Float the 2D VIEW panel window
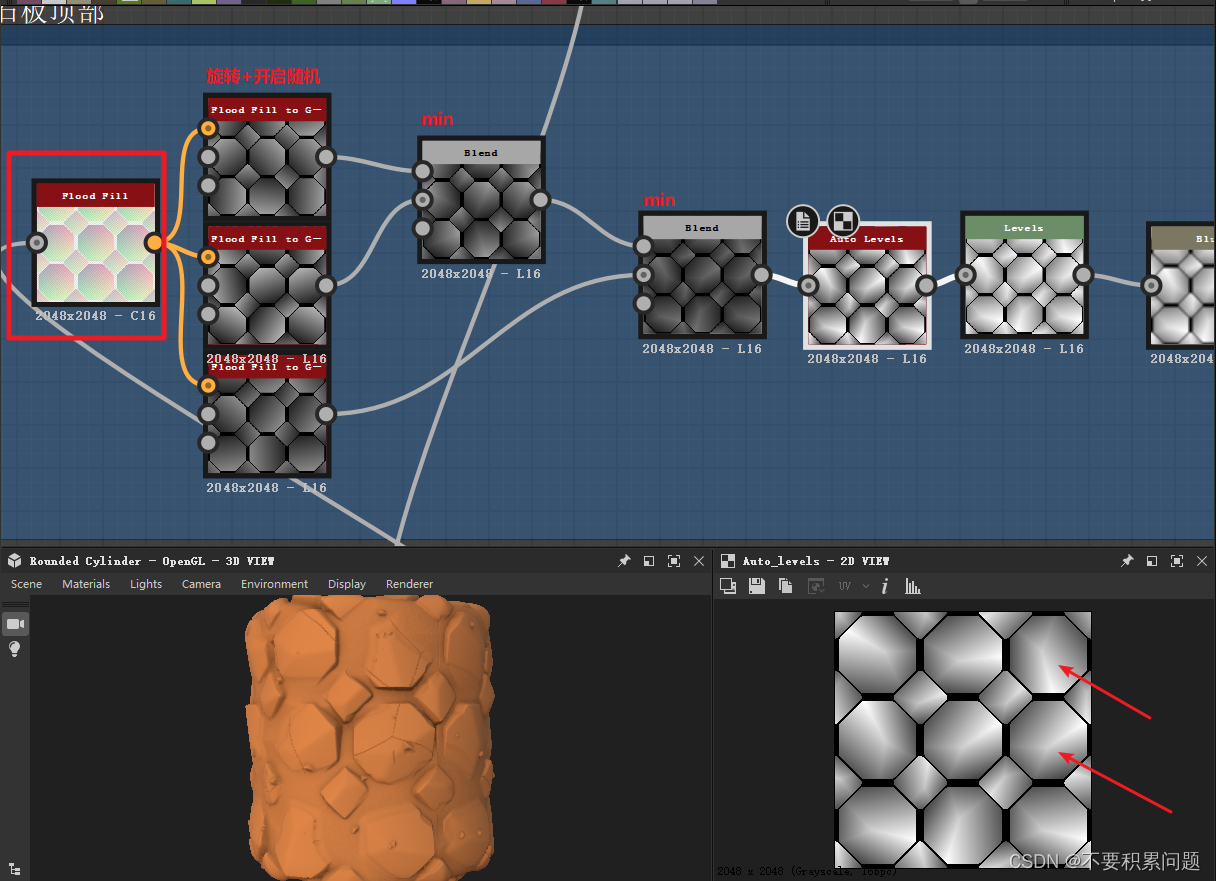This screenshot has width=1216, height=881. 1152,561
